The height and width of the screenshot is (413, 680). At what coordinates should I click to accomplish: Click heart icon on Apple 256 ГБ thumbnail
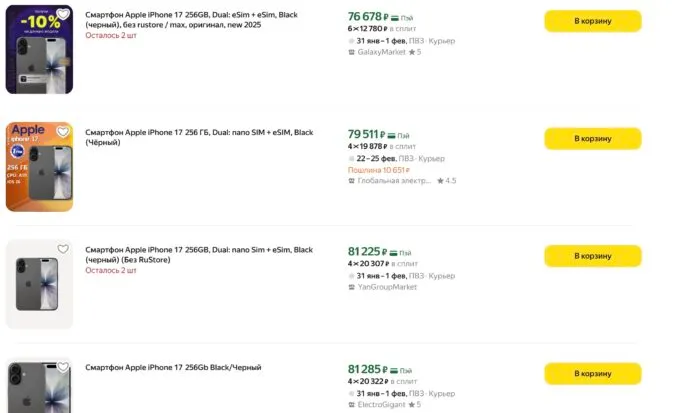coord(63,131)
